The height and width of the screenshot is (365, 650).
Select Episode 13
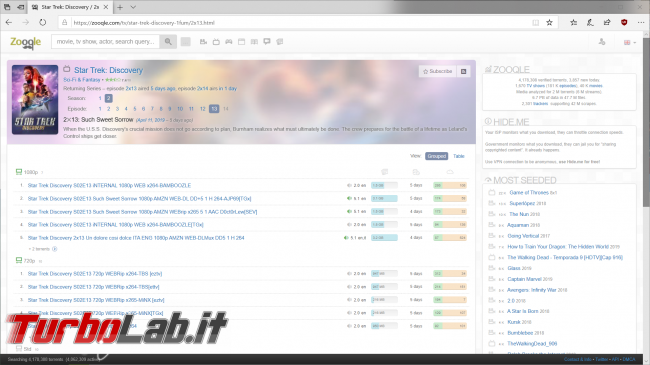coord(214,109)
